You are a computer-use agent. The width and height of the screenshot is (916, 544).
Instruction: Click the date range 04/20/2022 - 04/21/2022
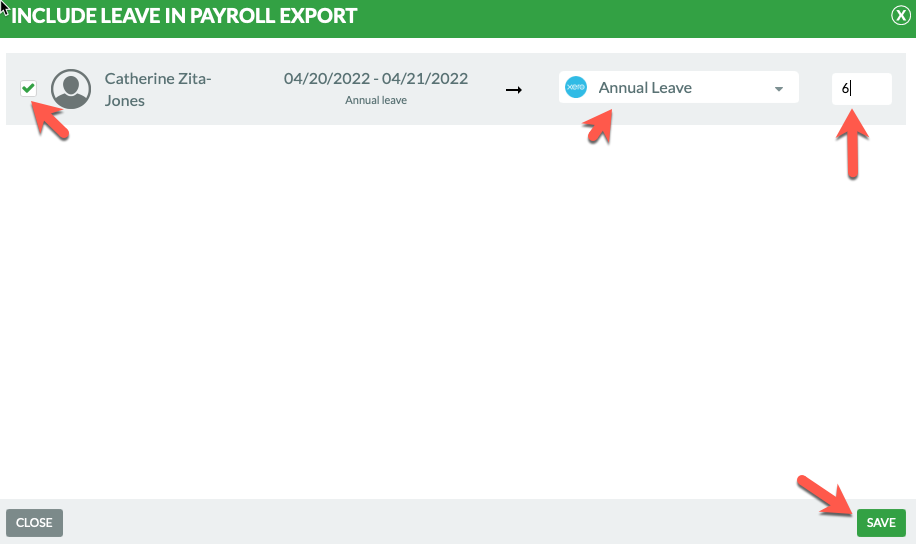click(376, 78)
